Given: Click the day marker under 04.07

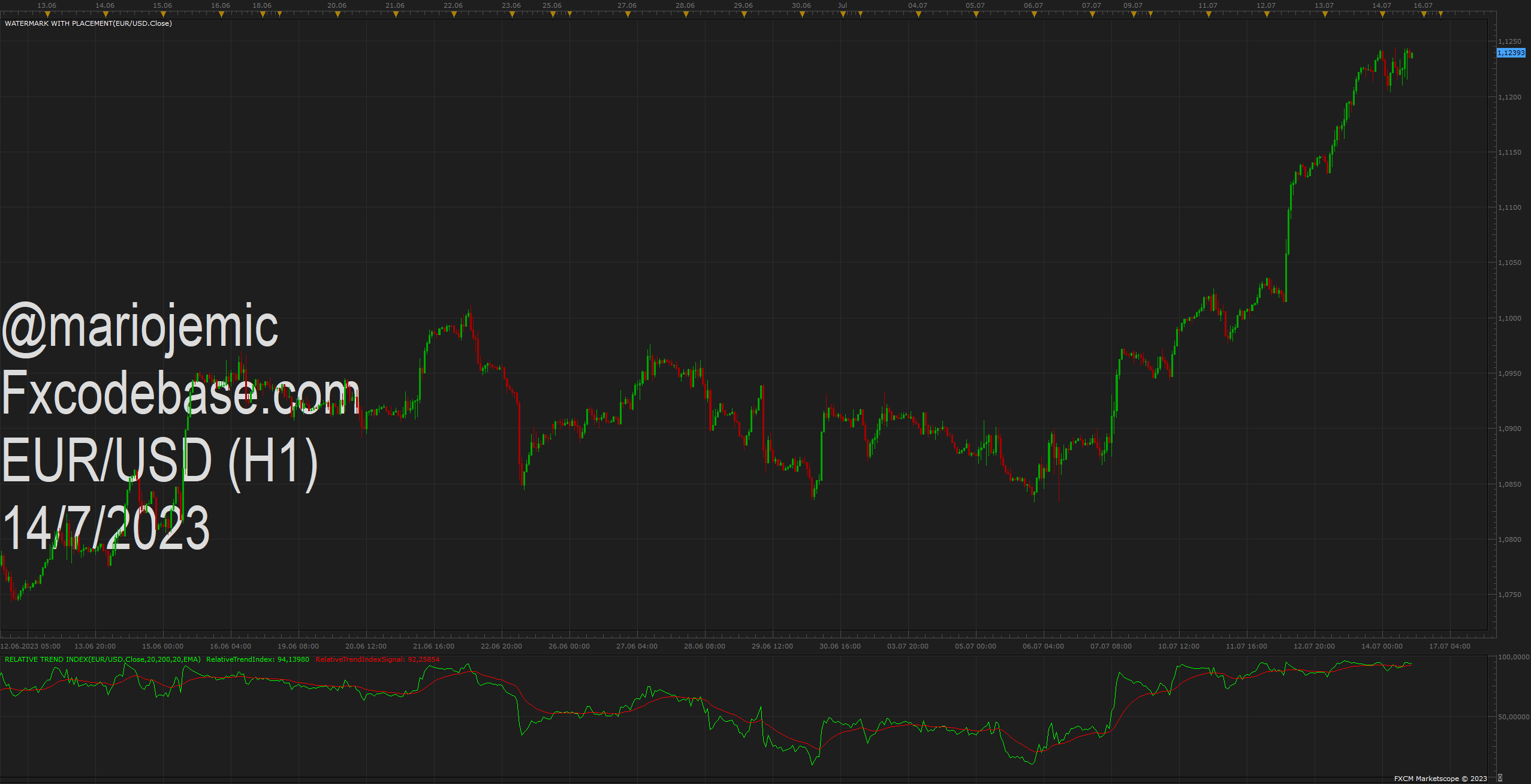Looking at the screenshot, I should click(x=918, y=14).
